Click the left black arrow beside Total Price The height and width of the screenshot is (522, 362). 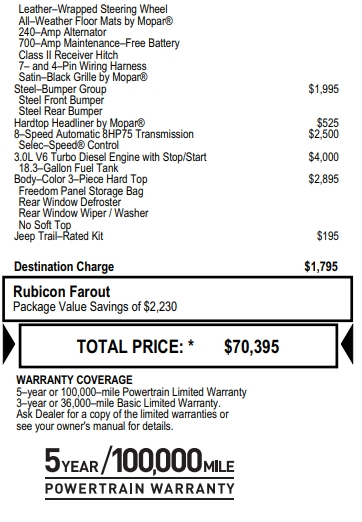[x=8, y=345]
